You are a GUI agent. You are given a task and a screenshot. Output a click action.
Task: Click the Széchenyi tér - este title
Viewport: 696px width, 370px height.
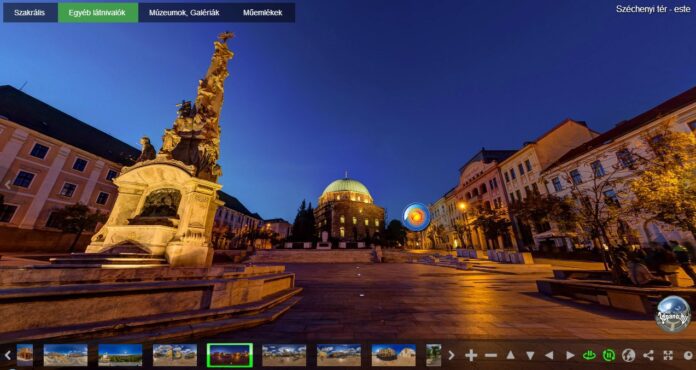point(653,9)
